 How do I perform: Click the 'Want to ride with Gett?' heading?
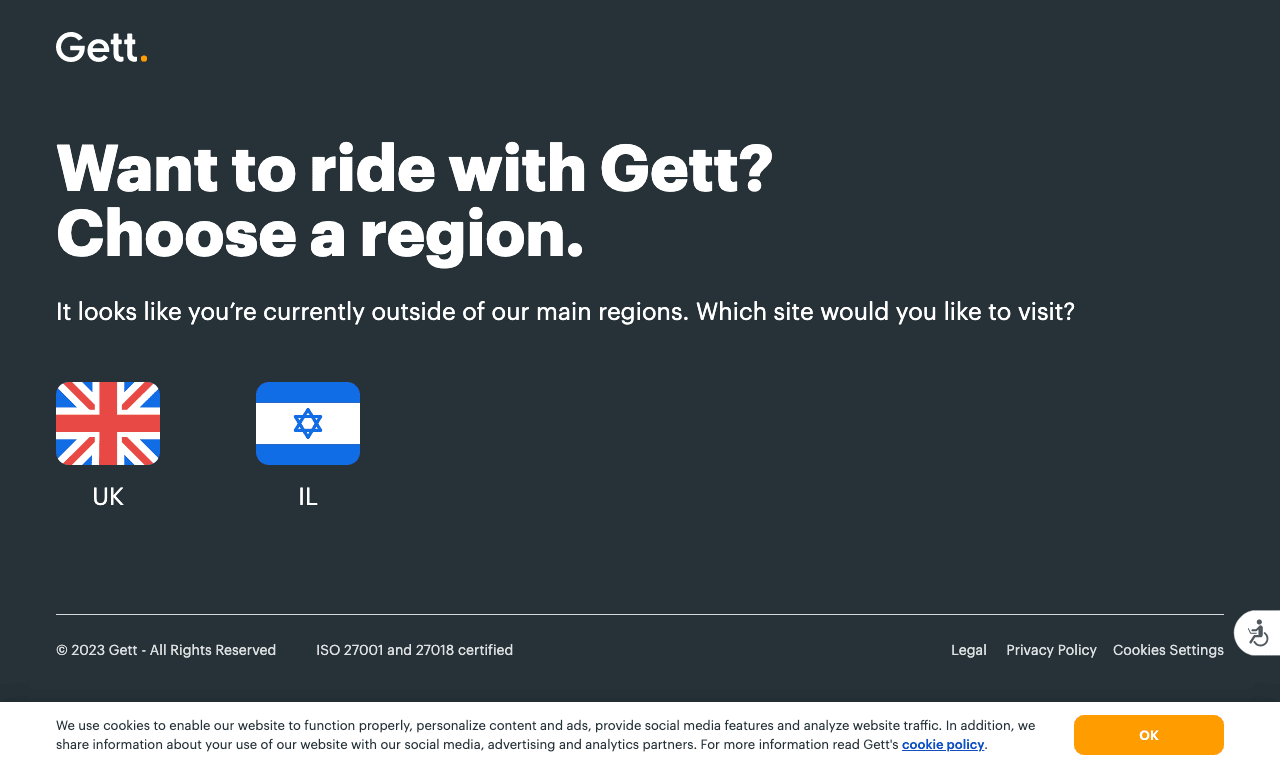(x=415, y=168)
